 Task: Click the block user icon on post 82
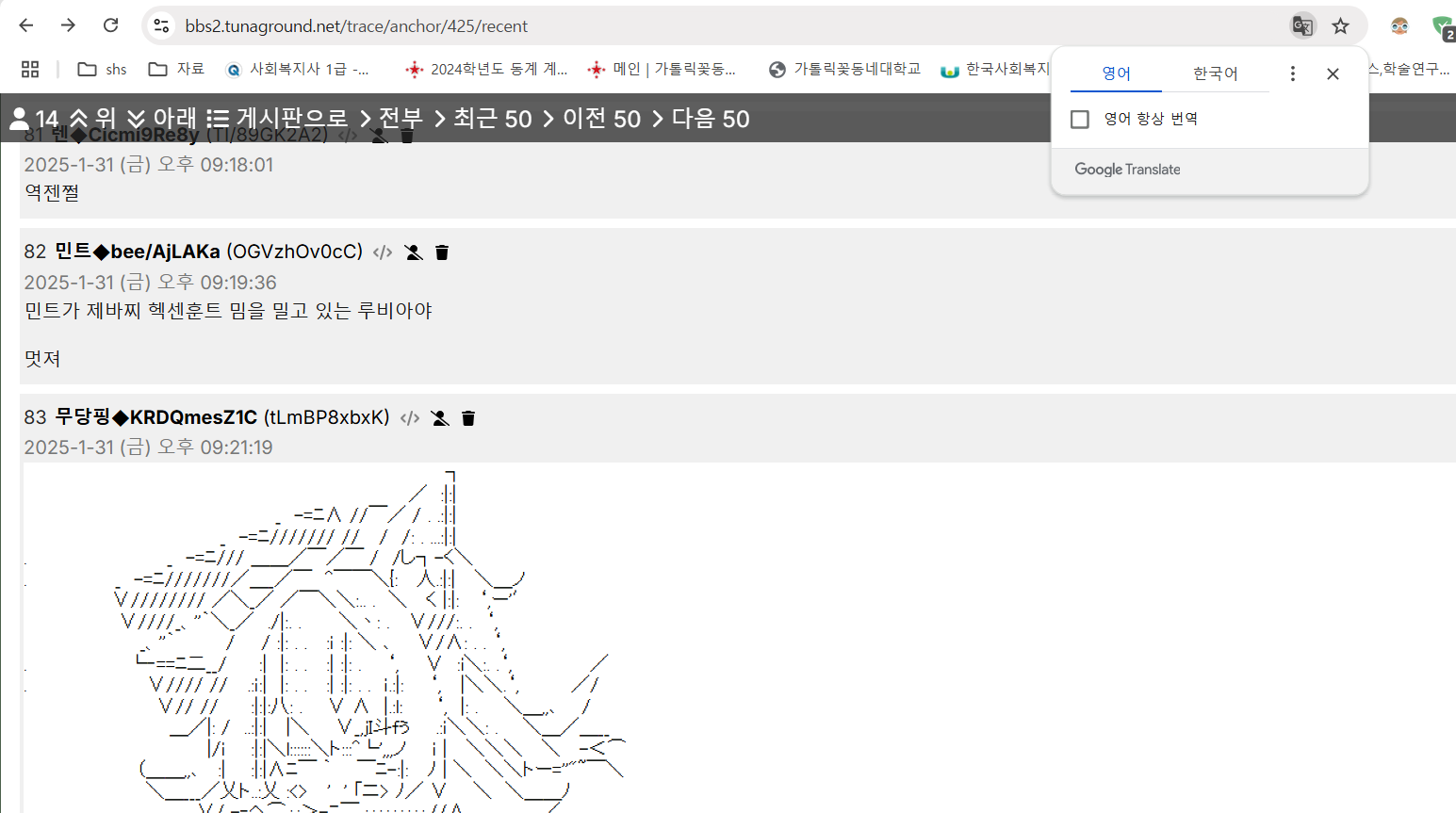413,252
